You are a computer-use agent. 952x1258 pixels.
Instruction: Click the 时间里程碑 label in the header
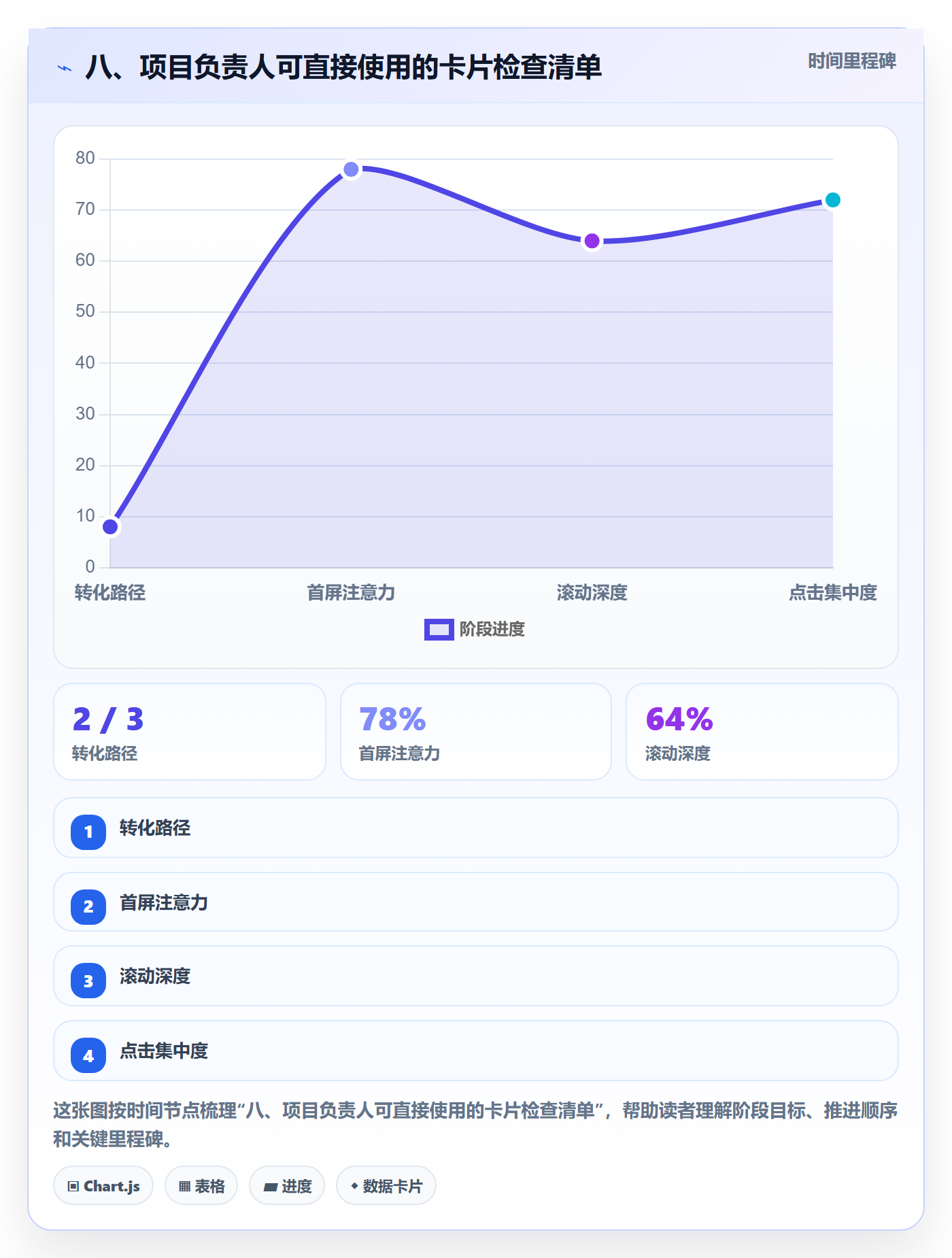click(x=852, y=61)
